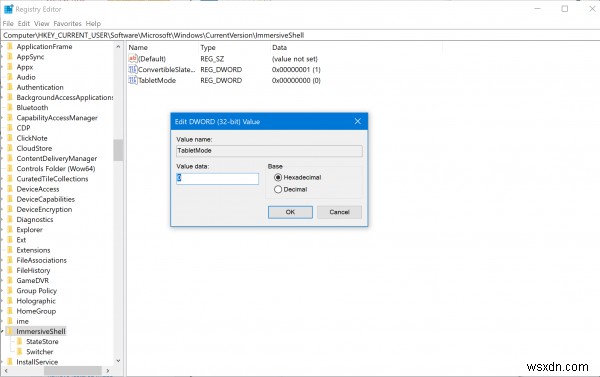Cancel the Edit DWORD dialog
Viewport: 600px width, 377px height.
click(339, 212)
